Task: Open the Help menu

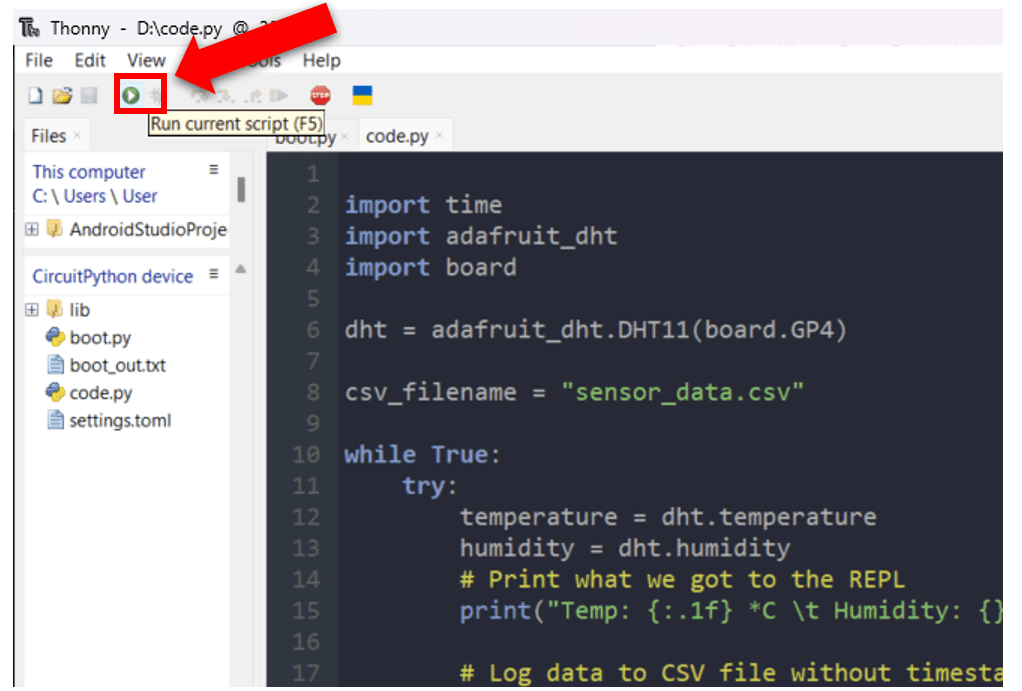Action: point(322,60)
